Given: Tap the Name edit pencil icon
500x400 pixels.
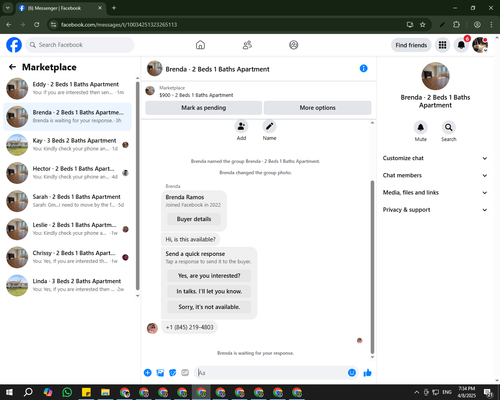Looking at the screenshot, I should 269,127.
